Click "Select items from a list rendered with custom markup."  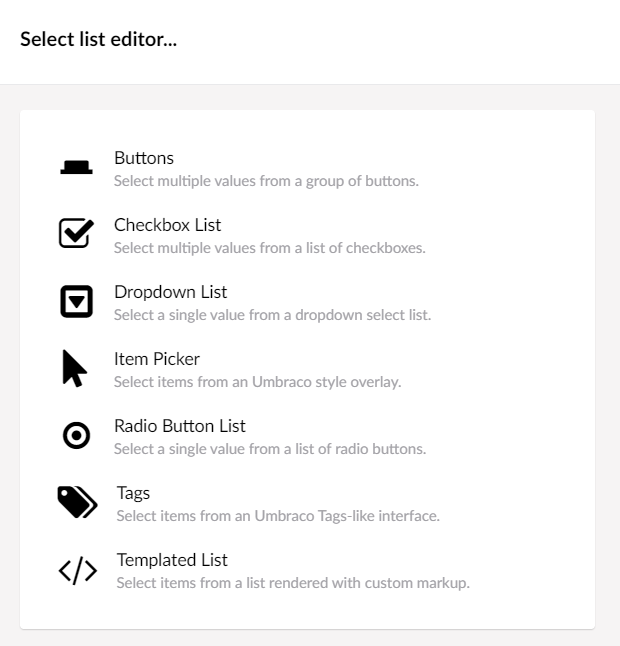coord(293,583)
